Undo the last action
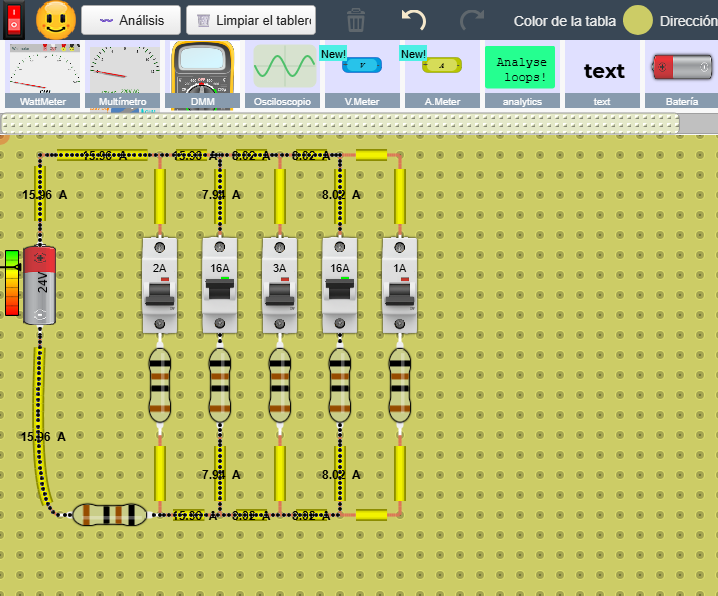 (x=413, y=20)
